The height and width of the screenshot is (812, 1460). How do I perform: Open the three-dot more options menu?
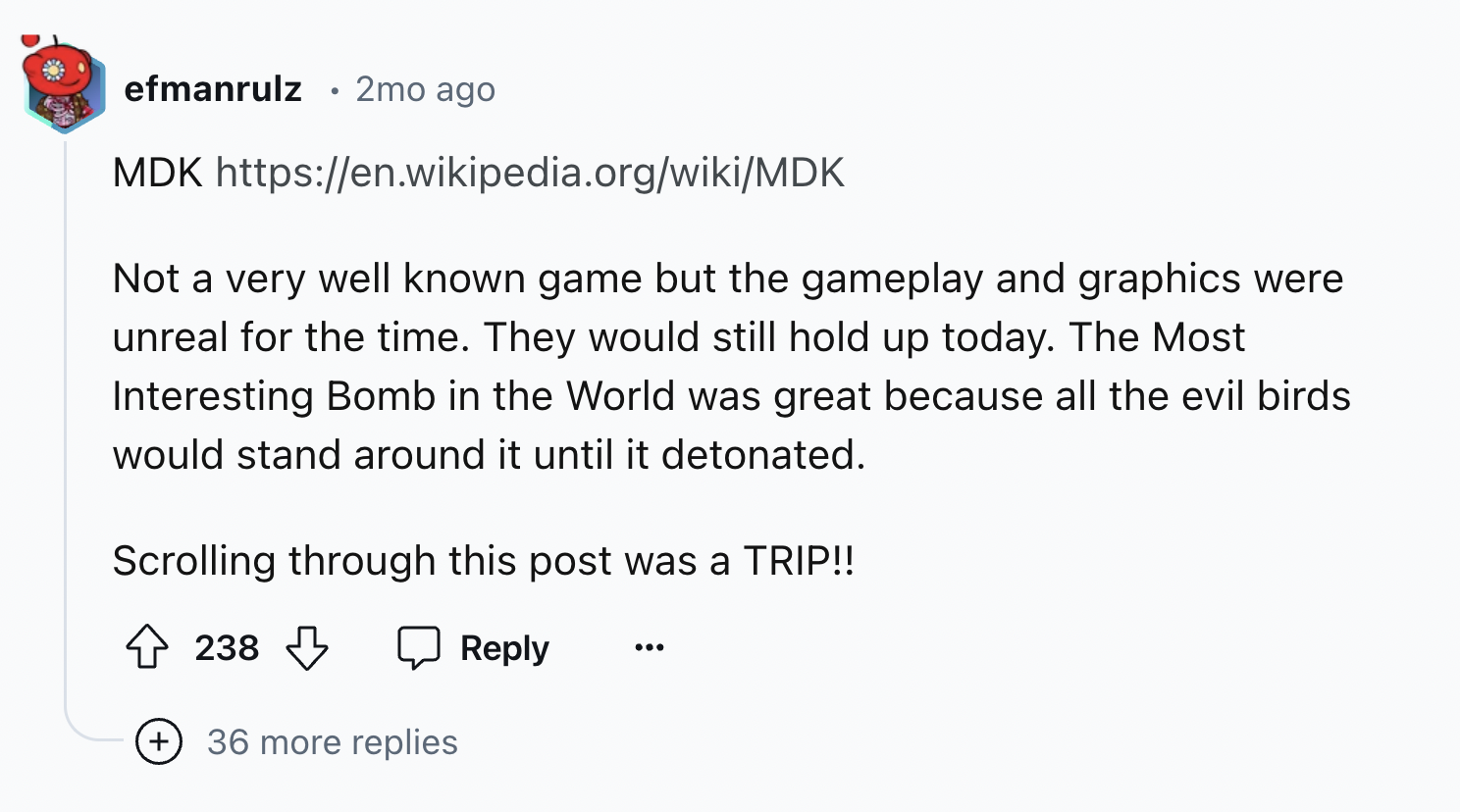pyautogui.click(x=650, y=647)
